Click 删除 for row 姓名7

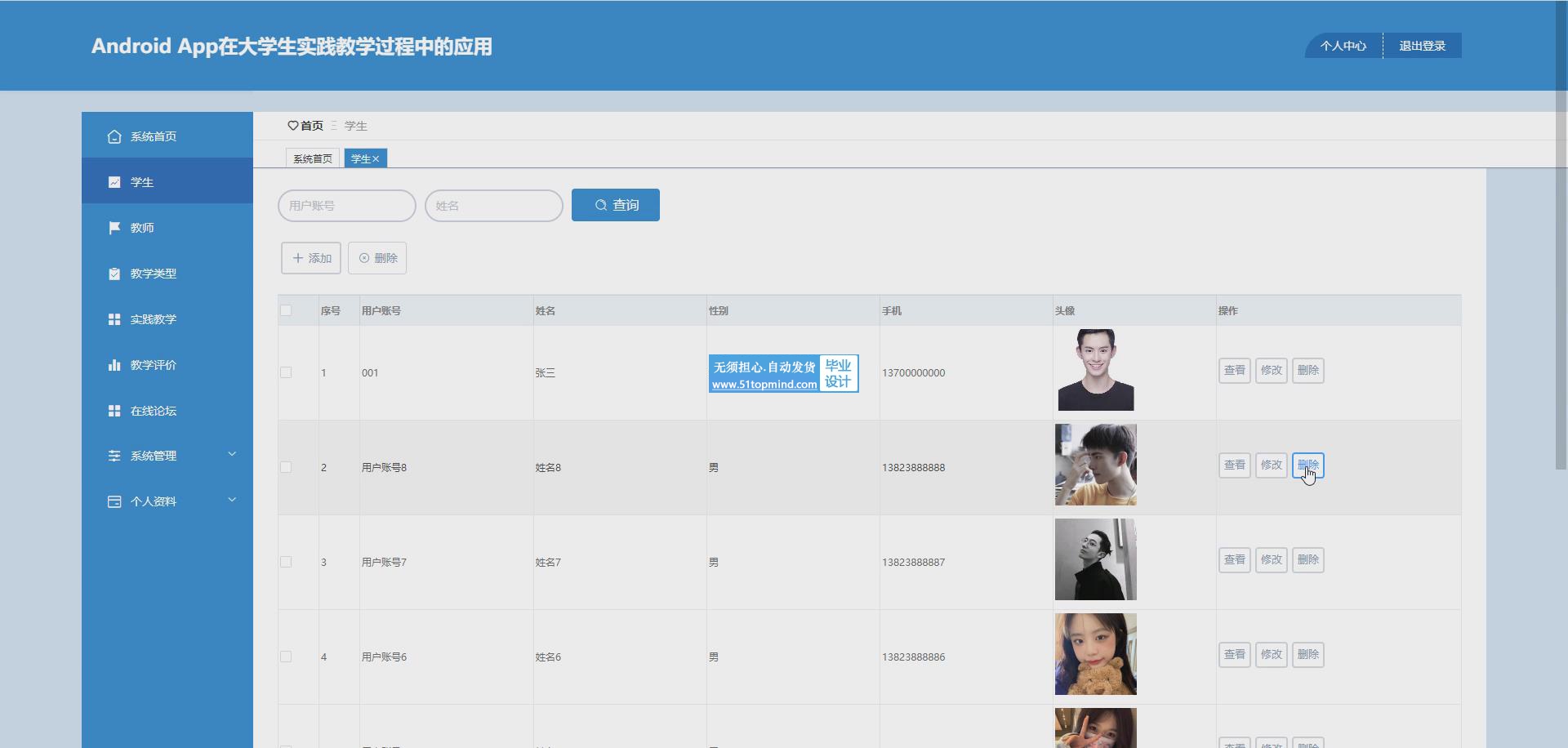coord(1308,560)
